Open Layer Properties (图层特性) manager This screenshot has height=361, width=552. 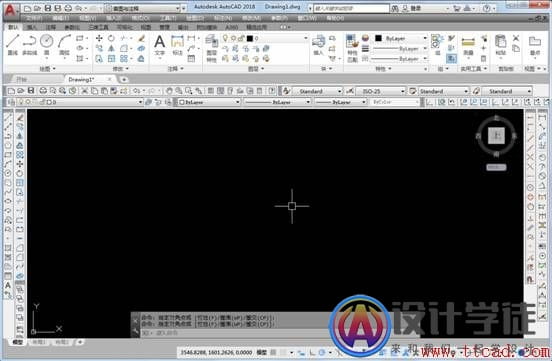(x=212, y=49)
